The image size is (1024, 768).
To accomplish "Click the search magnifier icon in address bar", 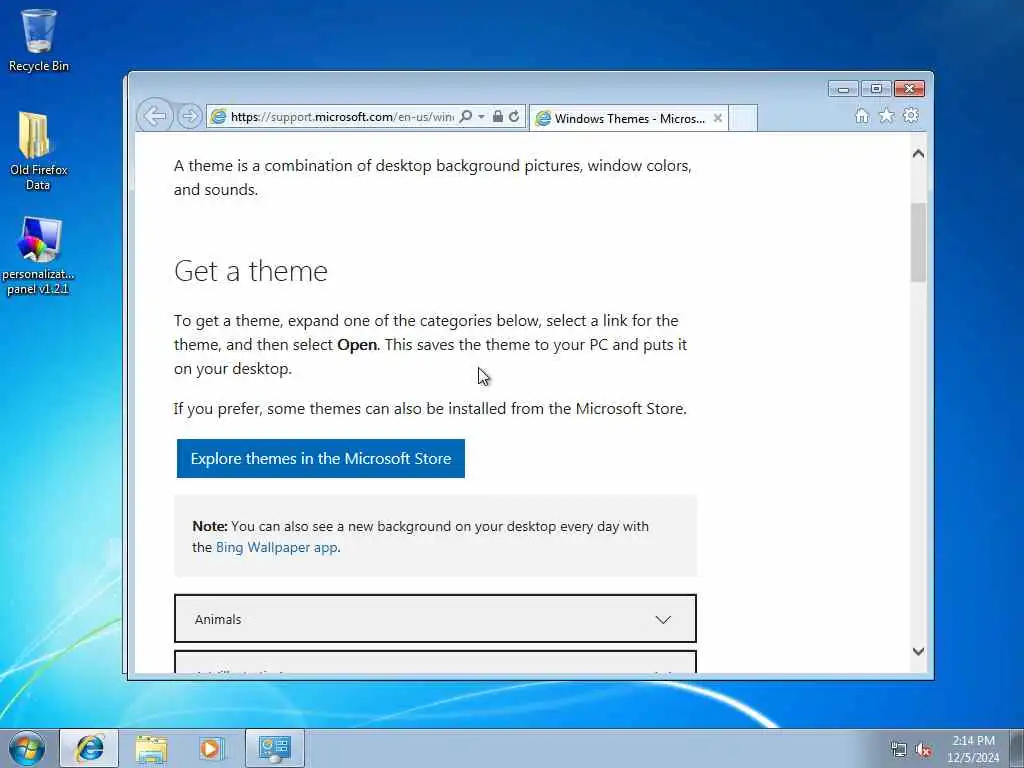I will [x=466, y=116].
